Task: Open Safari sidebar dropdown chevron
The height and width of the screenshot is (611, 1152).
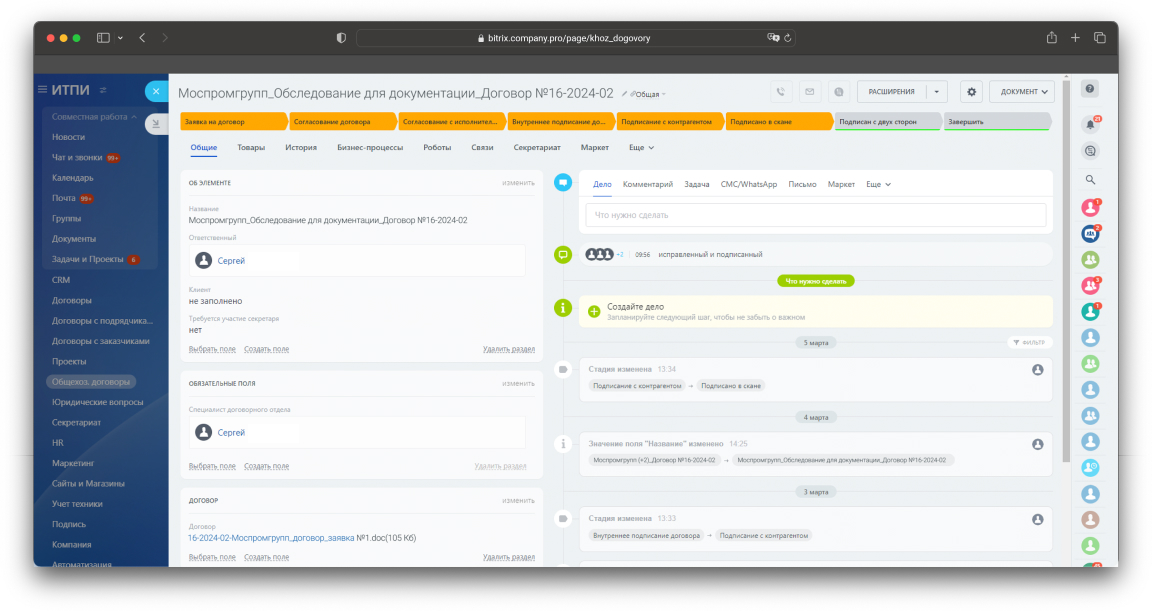Action: (x=120, y=38)
